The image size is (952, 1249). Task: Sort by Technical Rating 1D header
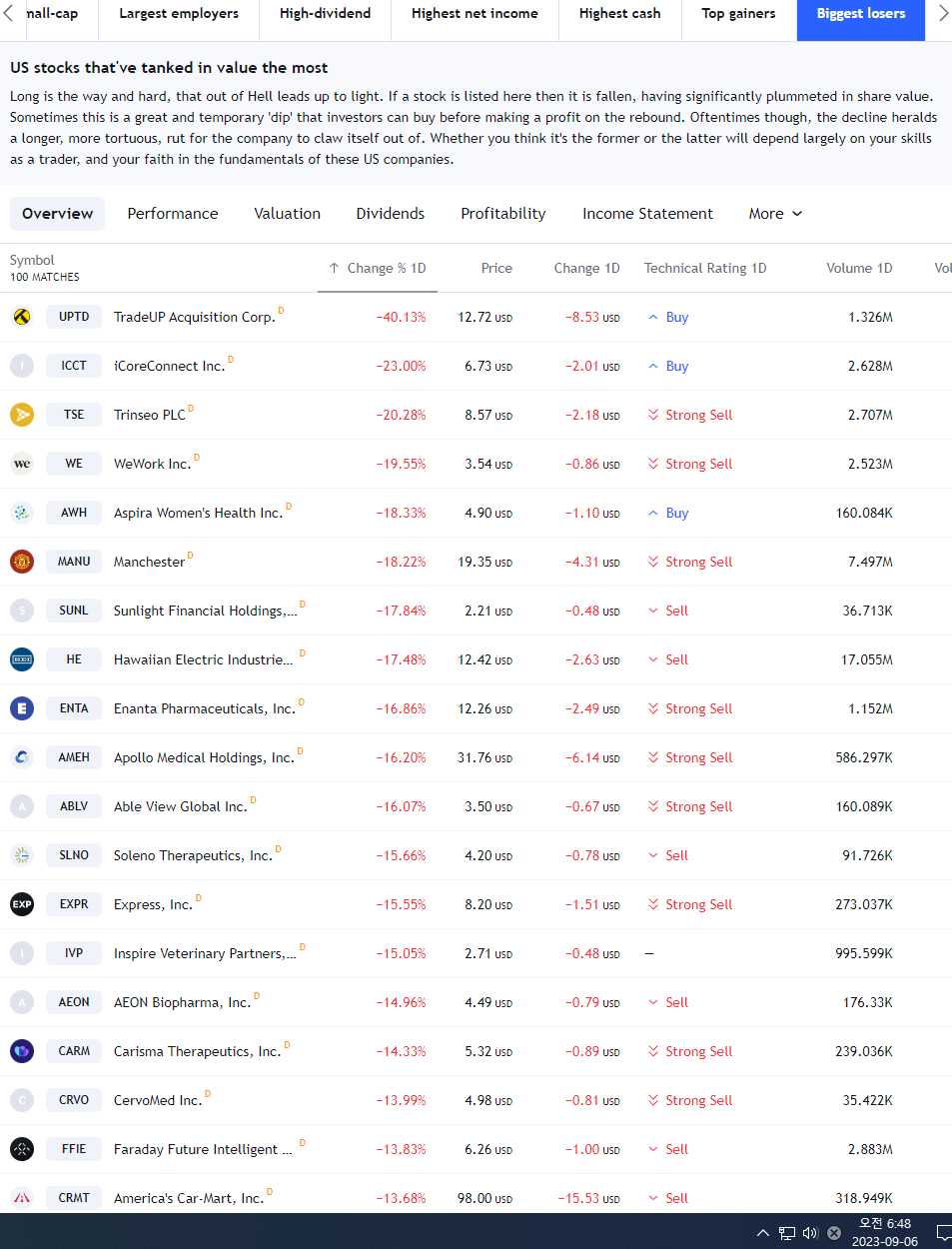click(x=705, y=268)
